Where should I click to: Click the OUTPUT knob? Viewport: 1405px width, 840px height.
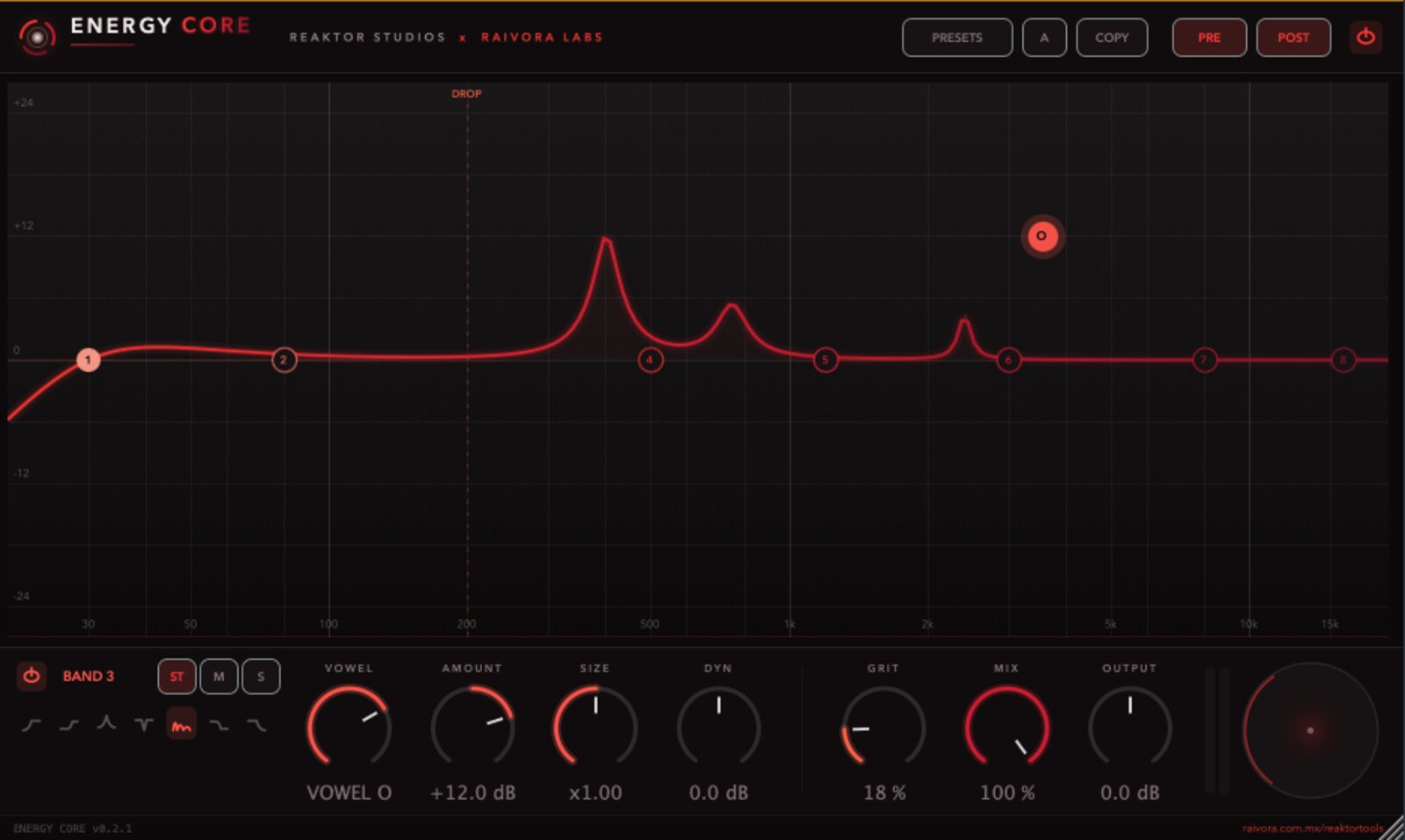point(1130,728)
